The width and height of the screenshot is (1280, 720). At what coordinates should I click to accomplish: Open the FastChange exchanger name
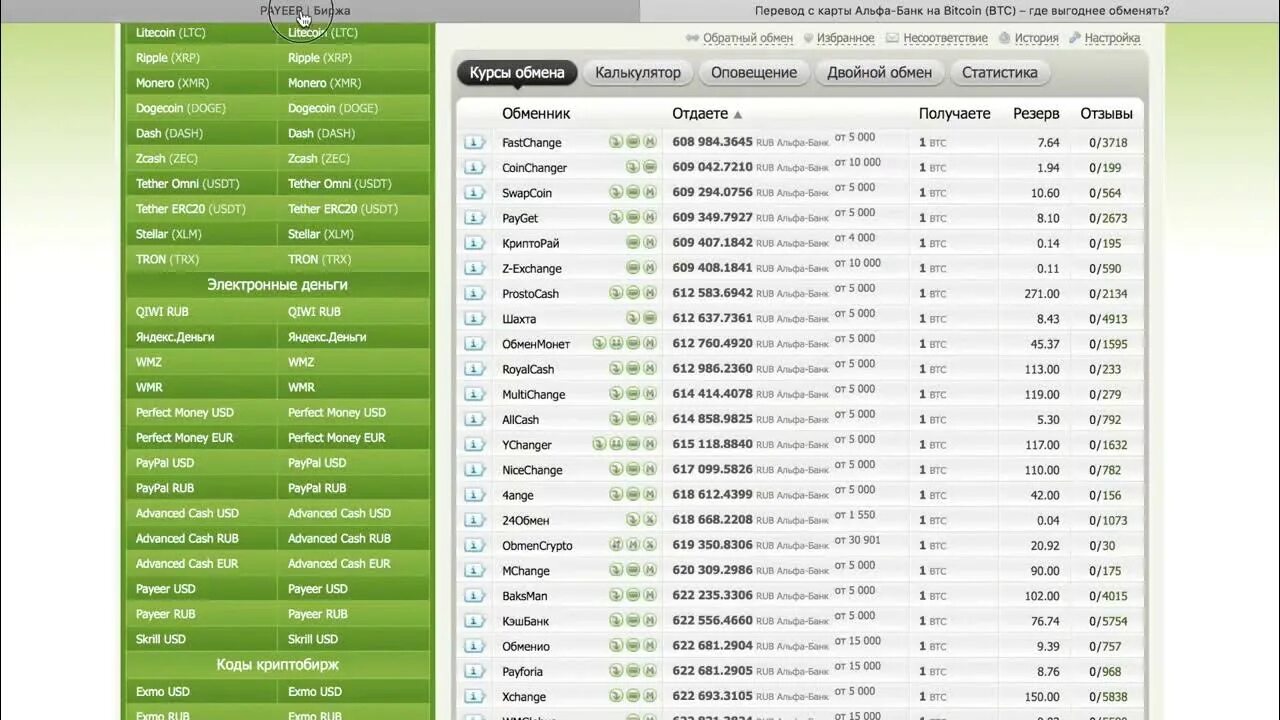(532, 143)
